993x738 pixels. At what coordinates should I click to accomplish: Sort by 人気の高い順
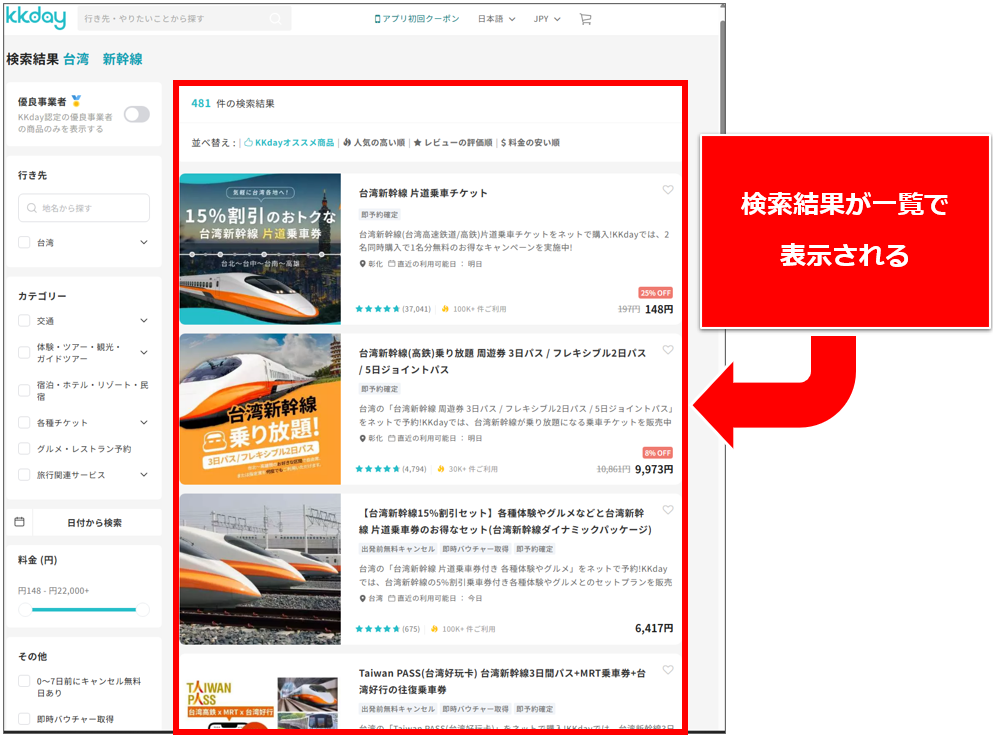point(374,143)
